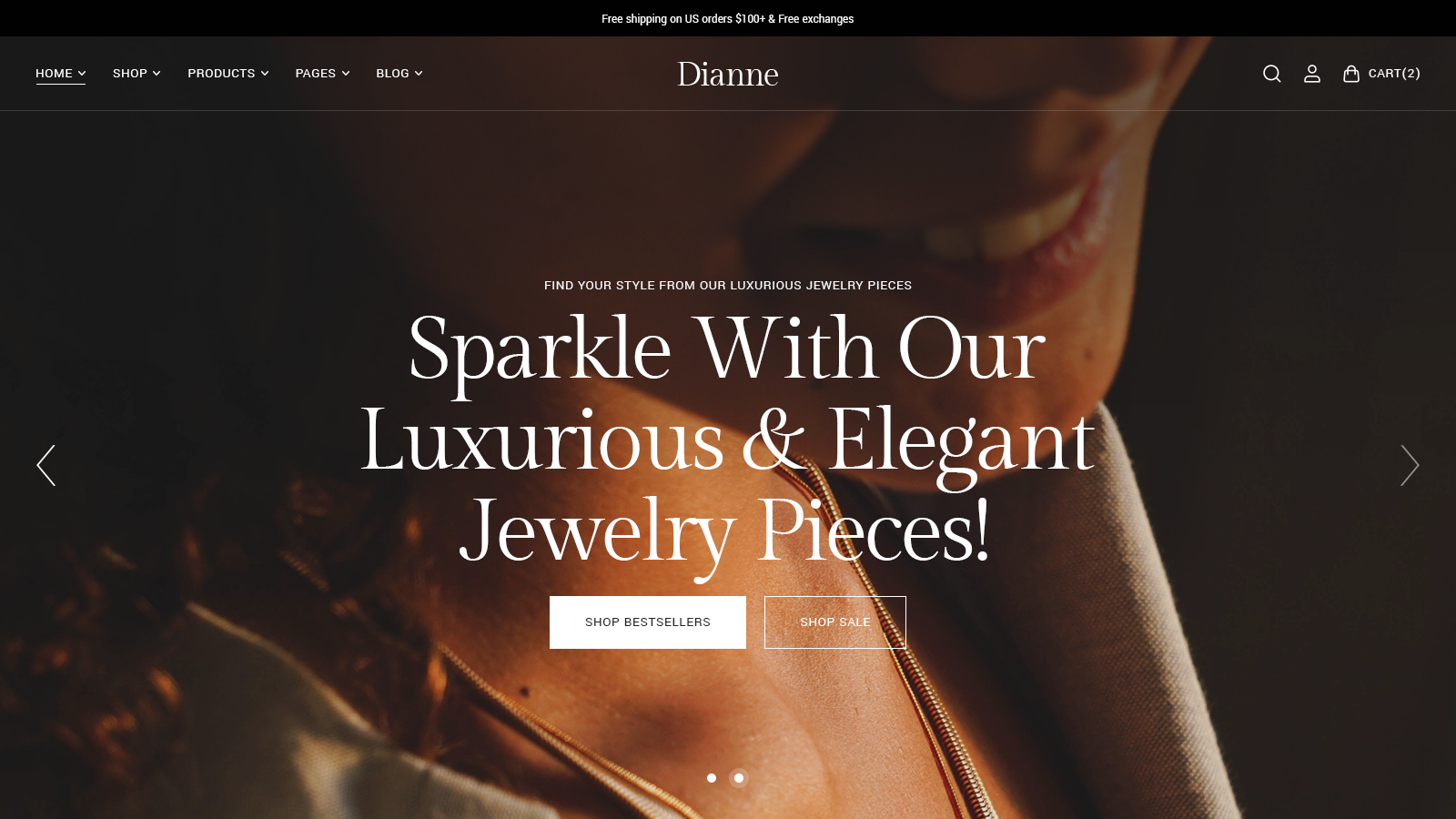Click the Shop Bestsellers button
Viewport: 1456px width, 819px height.
tap(648, 622)
